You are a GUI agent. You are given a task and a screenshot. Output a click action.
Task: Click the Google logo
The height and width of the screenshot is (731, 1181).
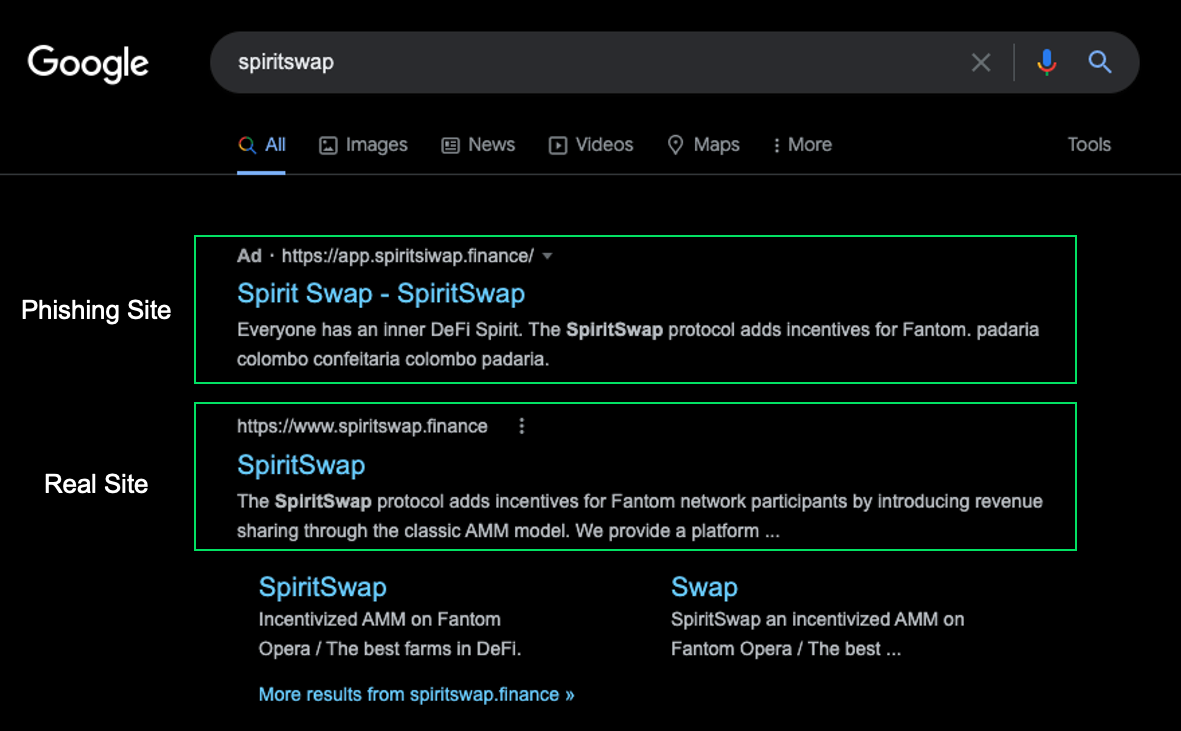[88, 63]
